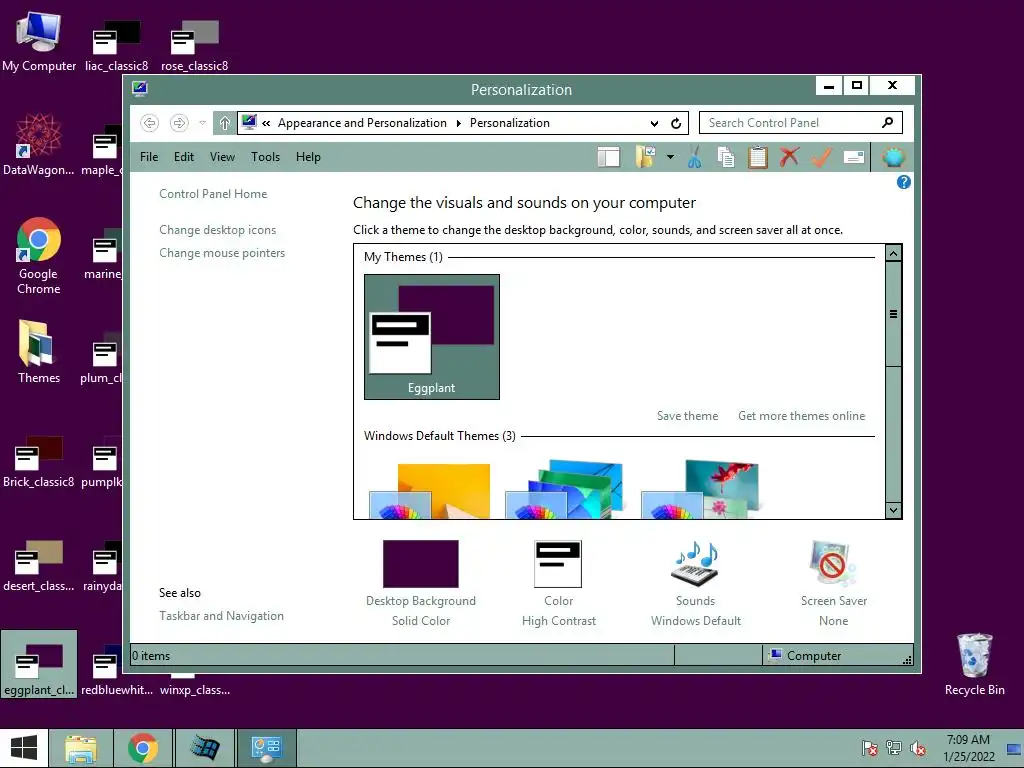The width and height of the screenshot is (1024, 768).
Task: Open the File menu
Action: (x=149, y=157)
